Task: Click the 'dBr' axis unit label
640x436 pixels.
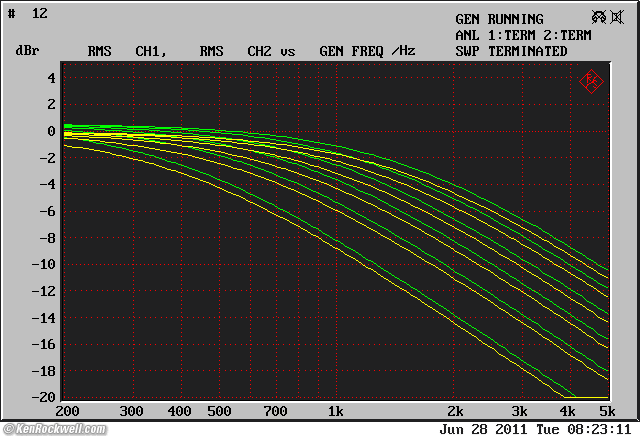Action: (27, 51)
